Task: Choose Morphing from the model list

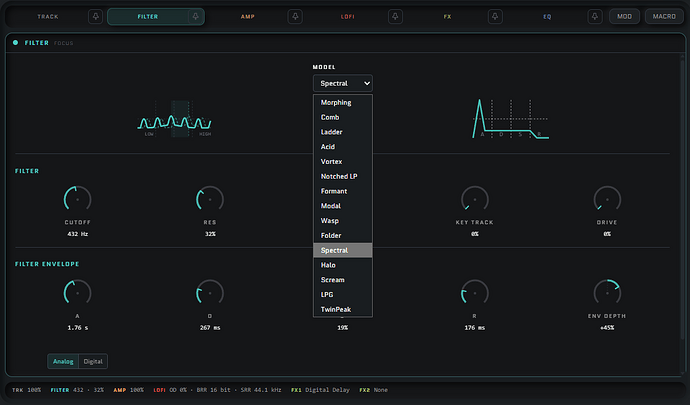Action: 343,103
